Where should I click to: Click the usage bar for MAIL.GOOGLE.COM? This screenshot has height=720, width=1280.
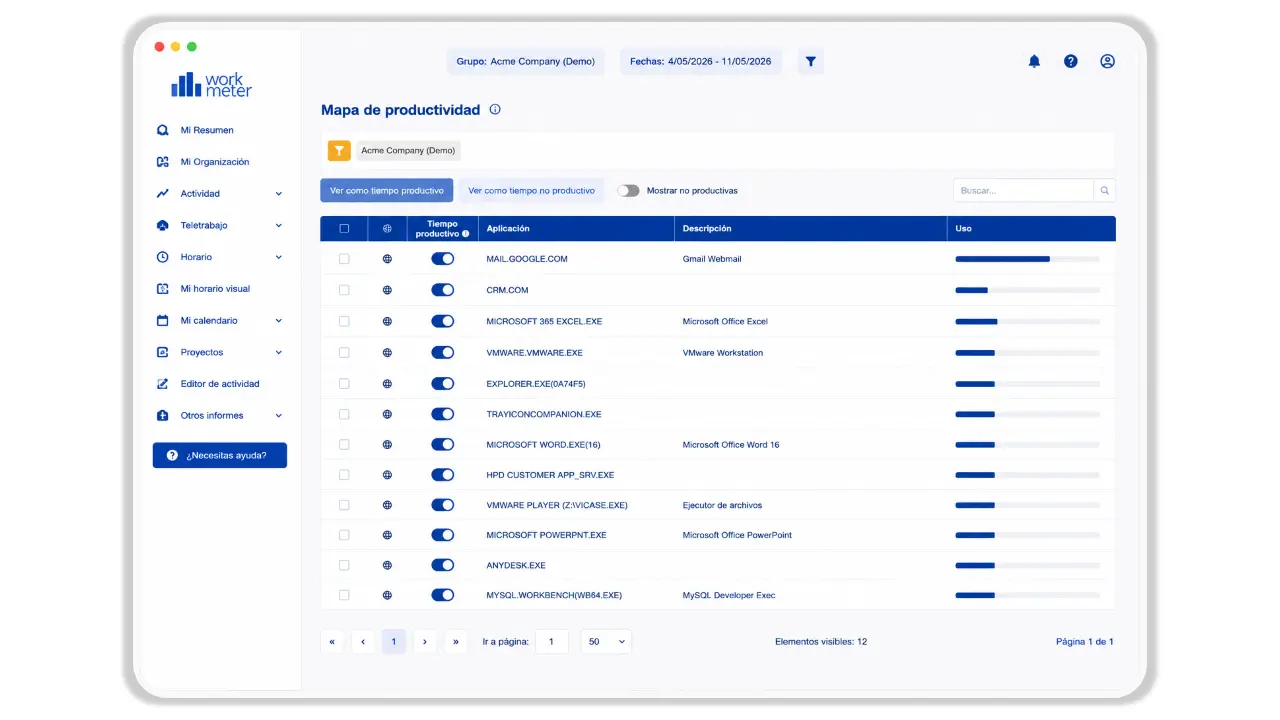1027,259
